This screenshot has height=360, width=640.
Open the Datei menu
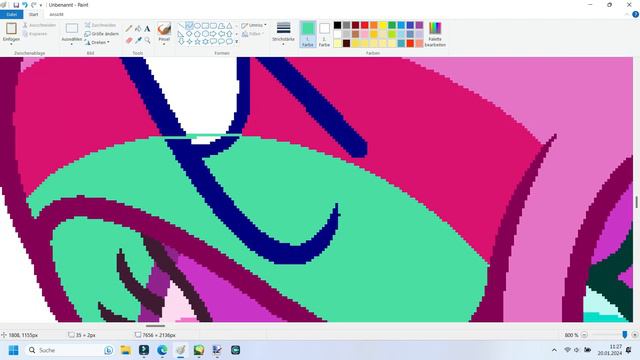click(11, 14)
